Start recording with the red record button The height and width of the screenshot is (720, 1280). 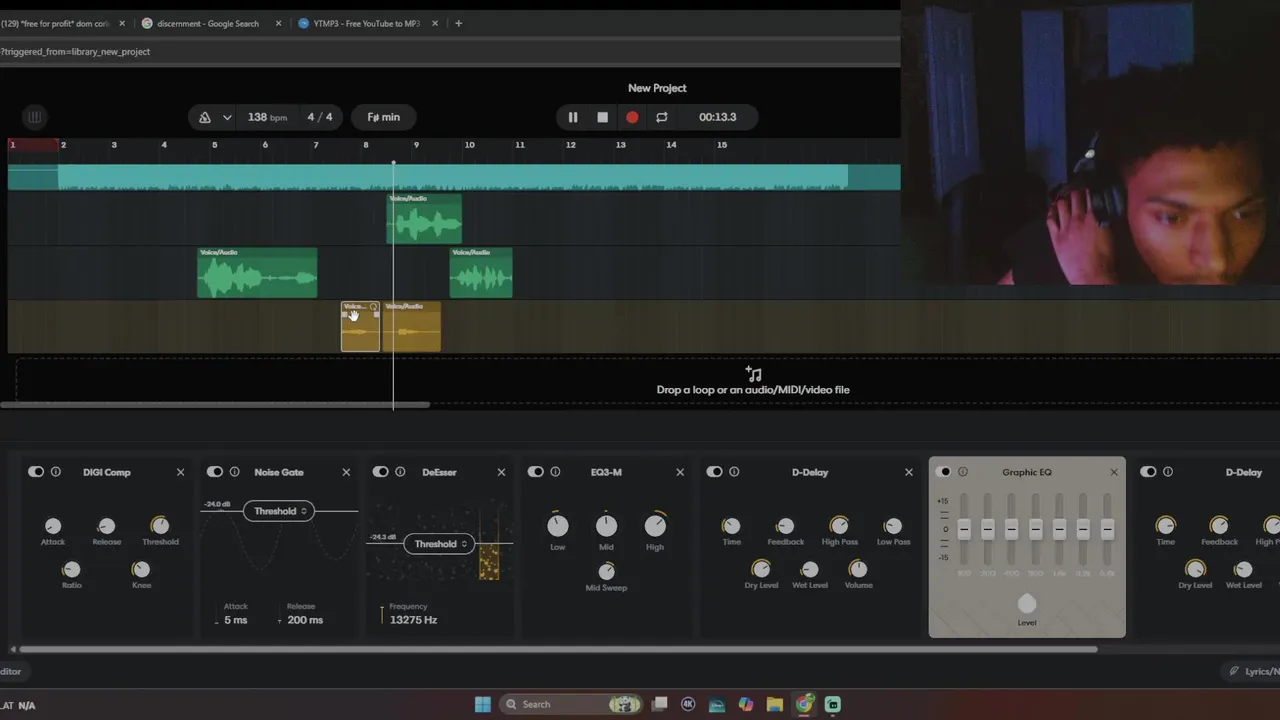[x=632, y=117]
